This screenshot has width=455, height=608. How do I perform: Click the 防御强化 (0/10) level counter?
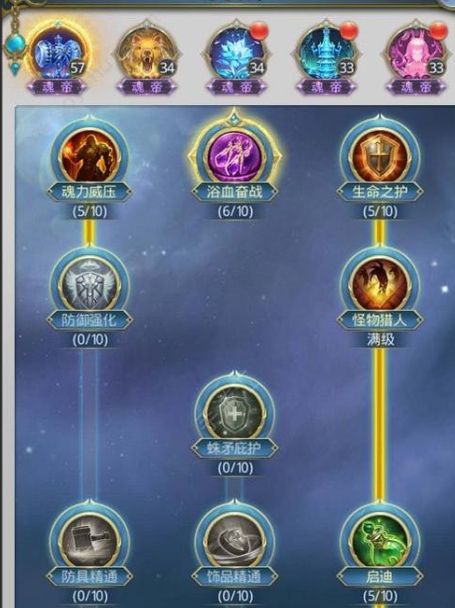90,340
